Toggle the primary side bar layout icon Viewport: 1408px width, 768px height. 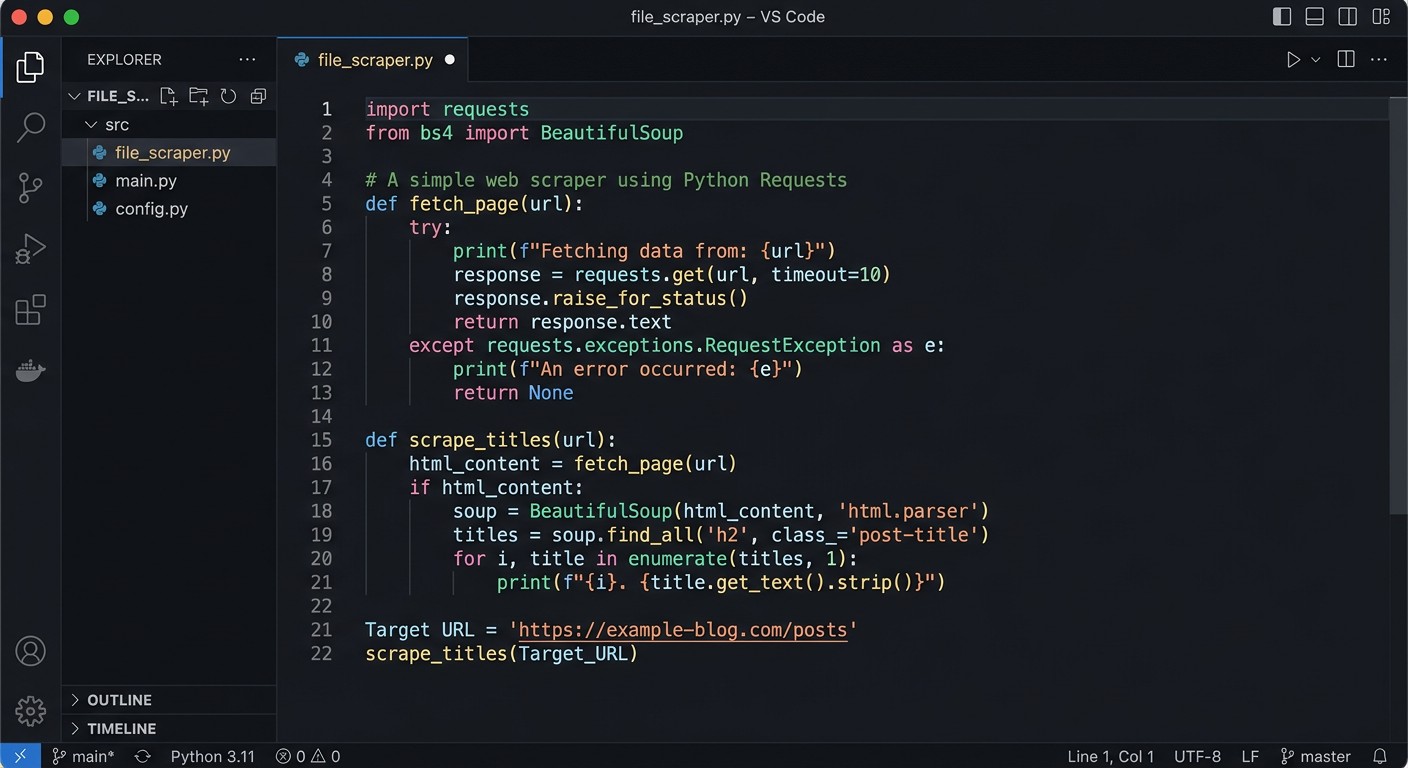click(x=1282, y=17)
